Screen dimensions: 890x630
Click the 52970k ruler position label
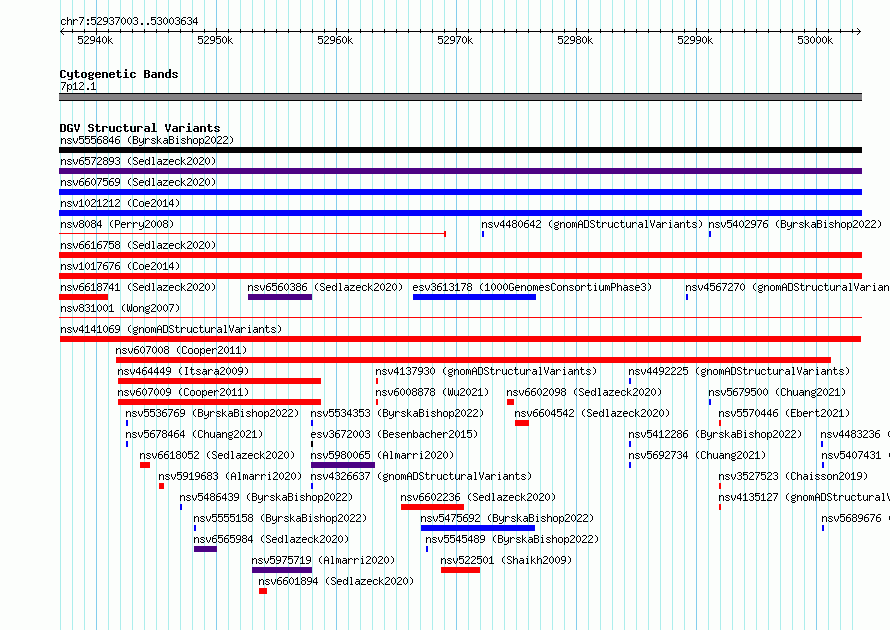(455, 40)
